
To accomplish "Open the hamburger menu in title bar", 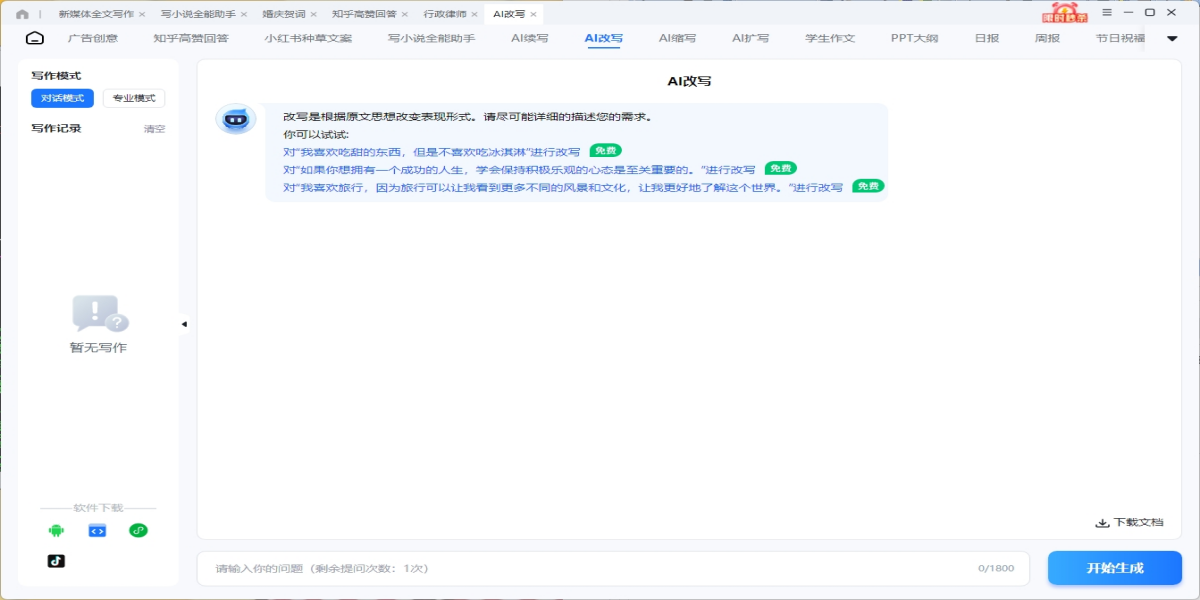I will pos(1106,12).
